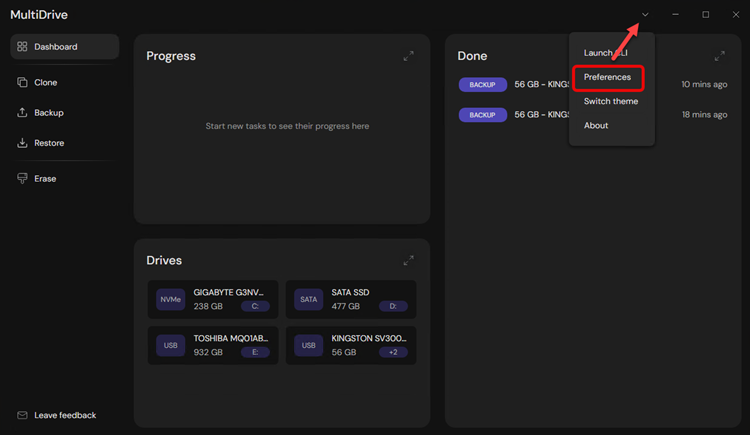750x435 pixels.
Task: Expand the Done panel to full view
Action: click(x=720, y=56)
